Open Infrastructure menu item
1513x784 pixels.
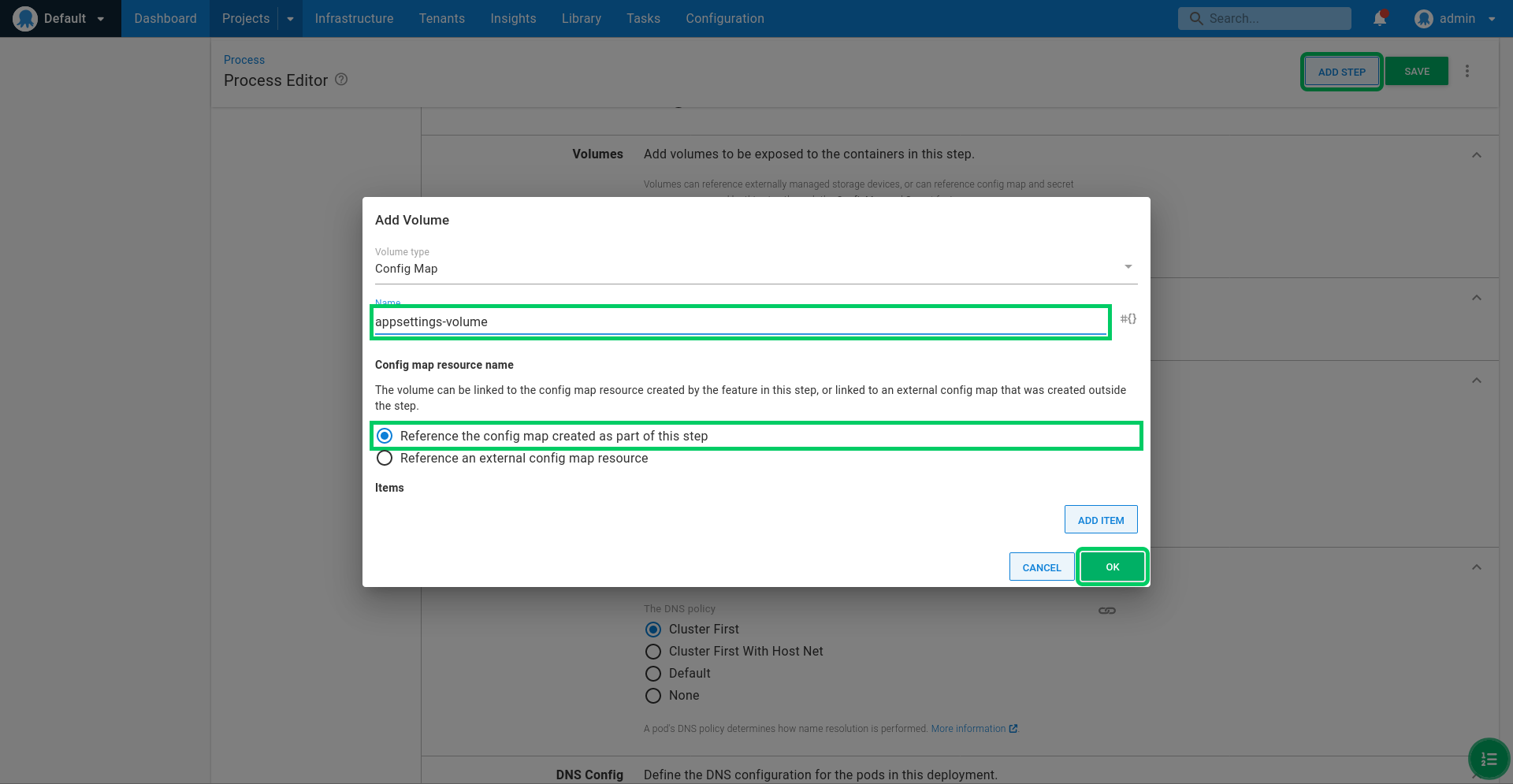(354, 18)
